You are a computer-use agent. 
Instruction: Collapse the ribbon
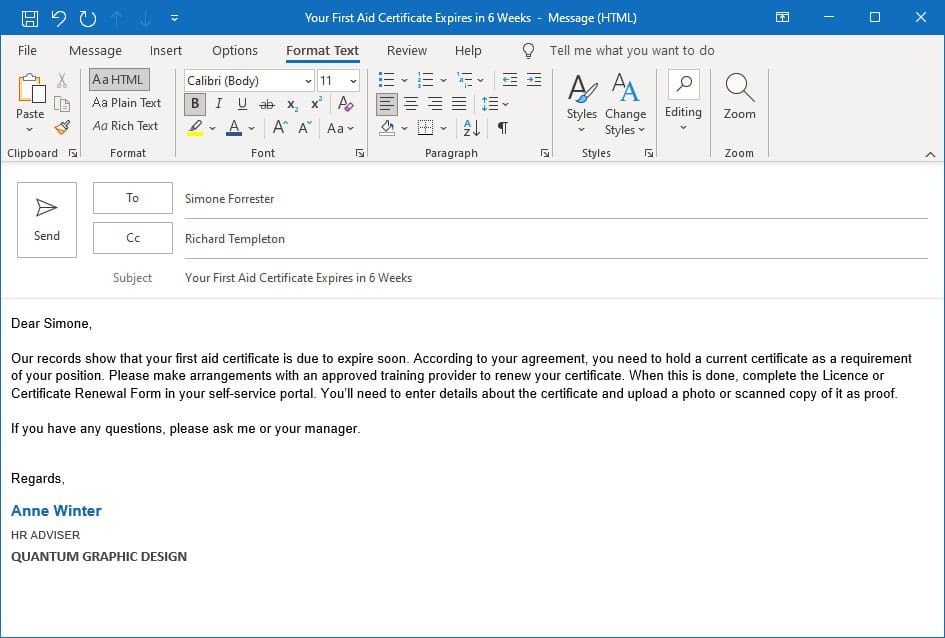[x=930, y=155]
